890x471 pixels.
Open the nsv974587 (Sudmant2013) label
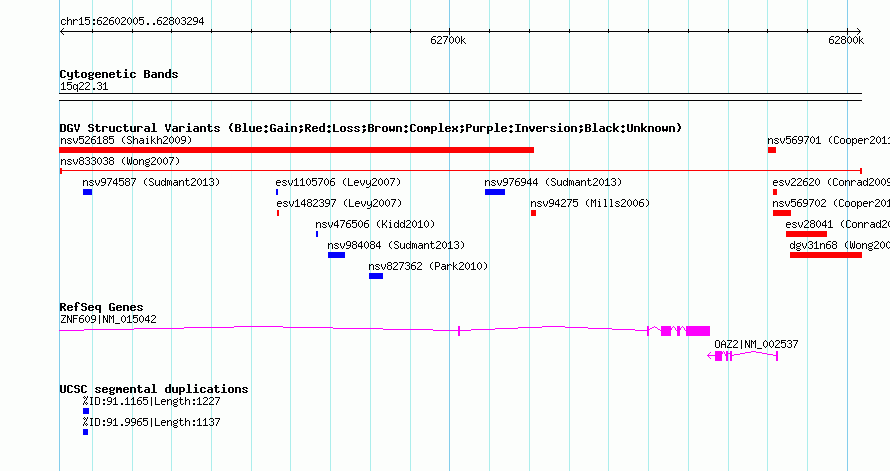[x=151, y=182]
